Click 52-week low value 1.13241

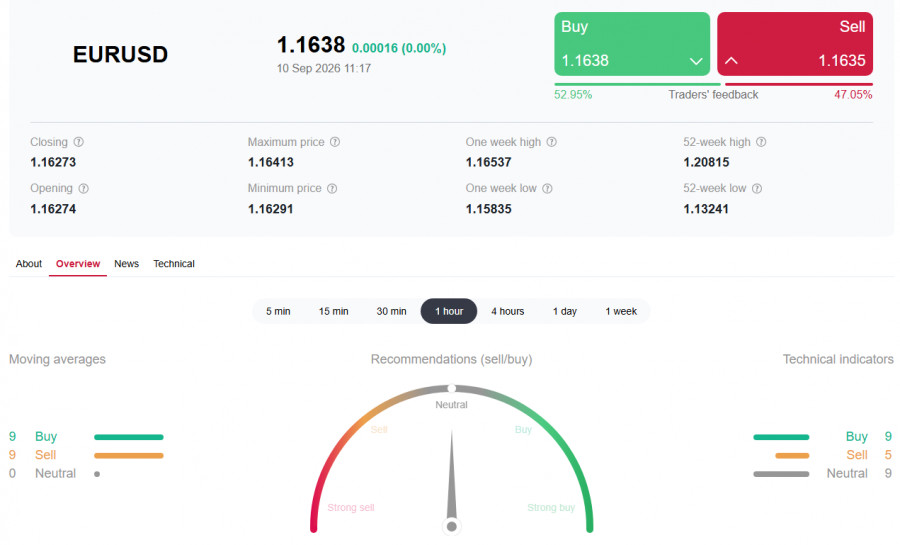coord(706,209)
